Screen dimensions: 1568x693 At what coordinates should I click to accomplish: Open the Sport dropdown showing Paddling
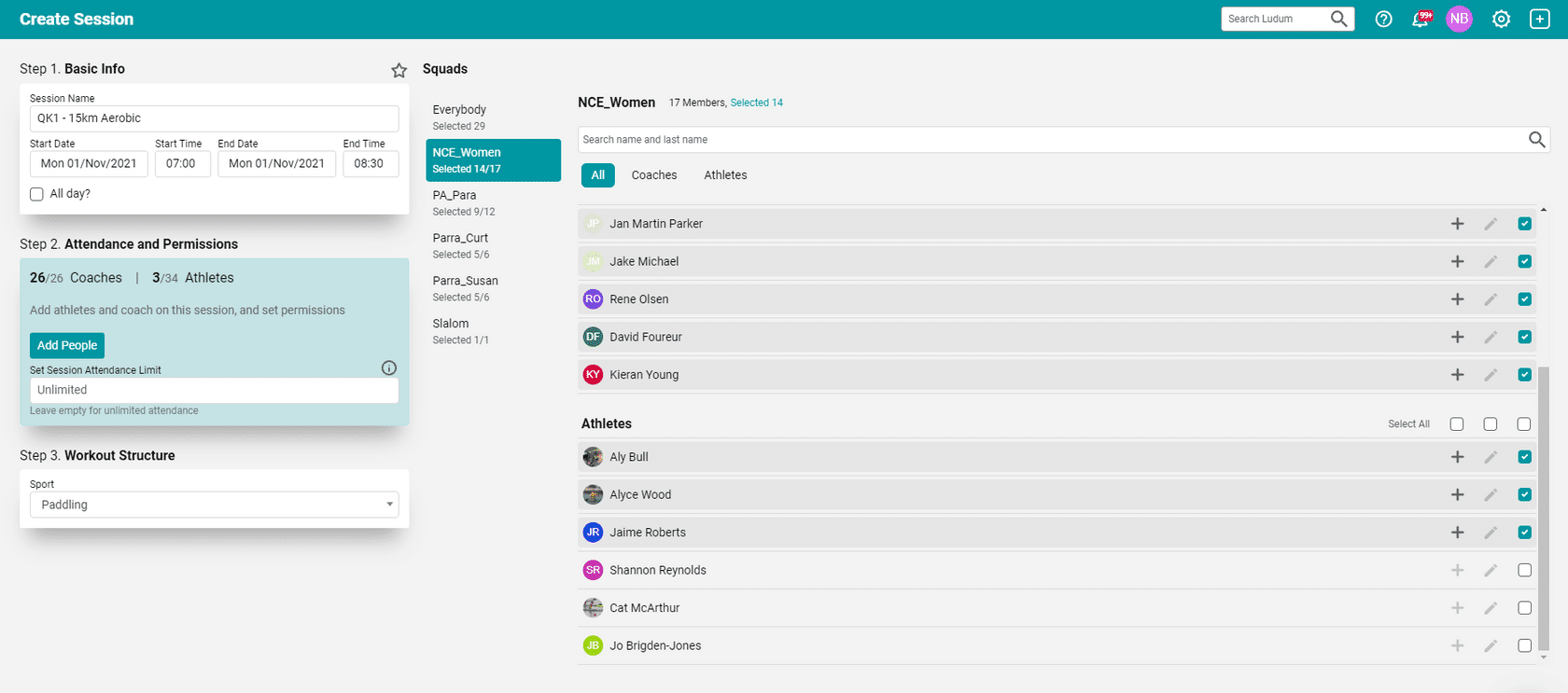(214, 505)
